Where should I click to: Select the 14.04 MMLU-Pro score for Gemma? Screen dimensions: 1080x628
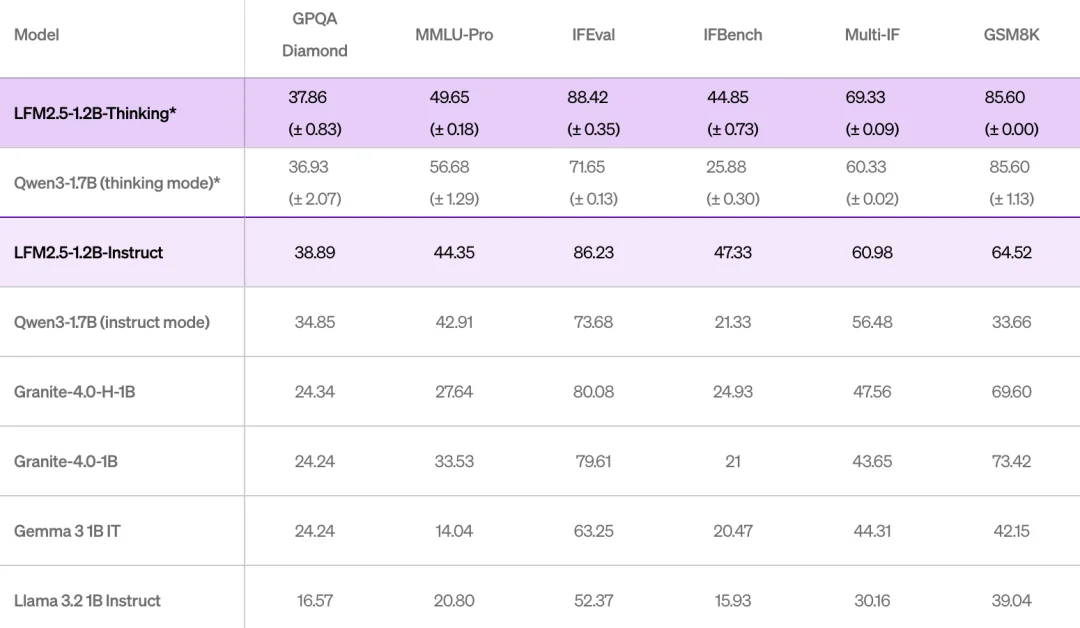click(x=454, y=531)
